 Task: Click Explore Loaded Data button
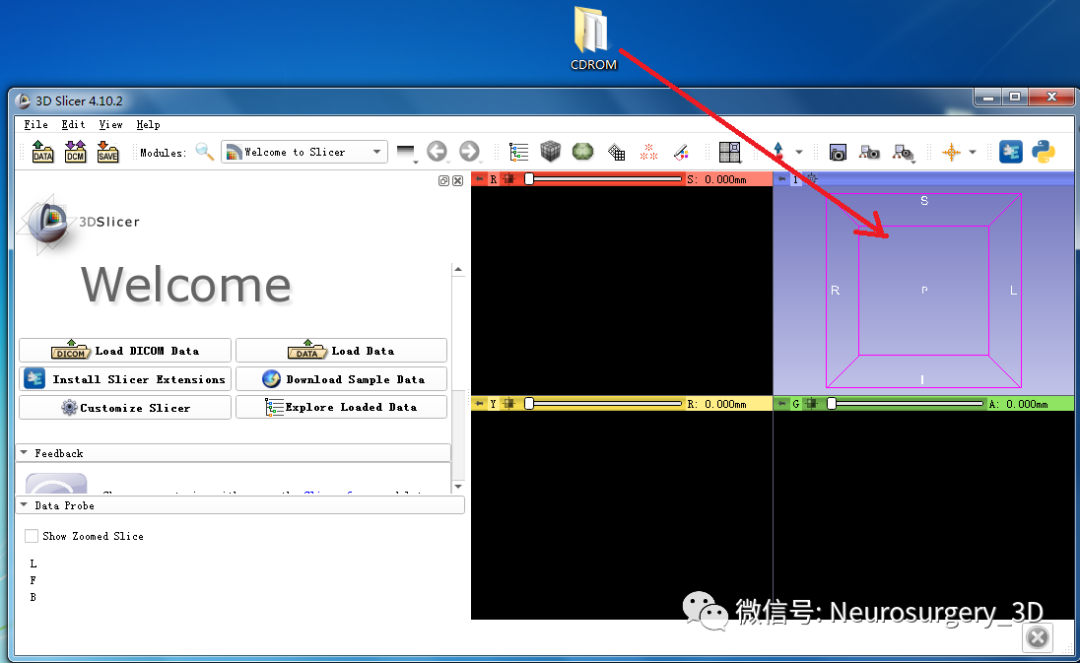point(341,408)
